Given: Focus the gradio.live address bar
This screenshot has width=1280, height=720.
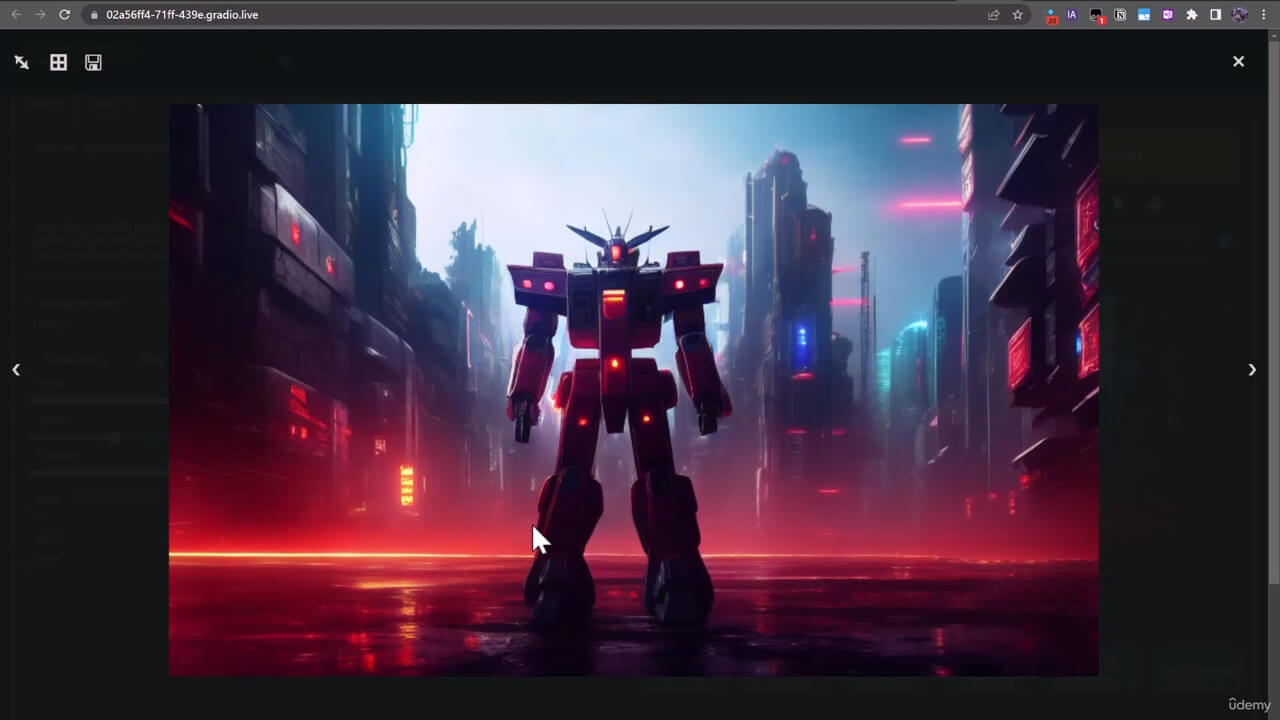Looking at the screenshot, I should click(x=500, y=15).
